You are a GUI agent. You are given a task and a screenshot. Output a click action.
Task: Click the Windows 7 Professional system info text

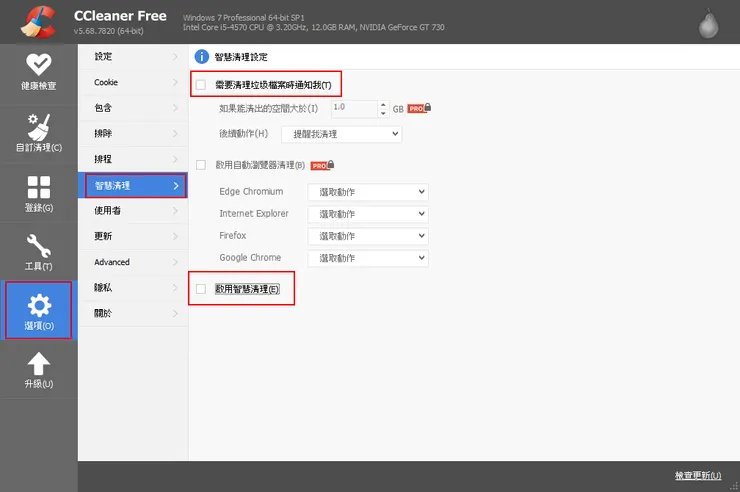click(x=244, y=17)
